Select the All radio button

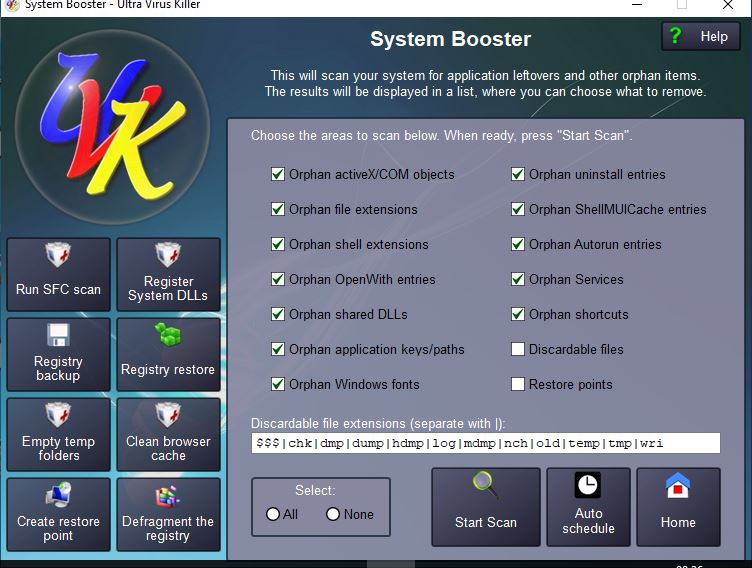[x=273, y=514]
